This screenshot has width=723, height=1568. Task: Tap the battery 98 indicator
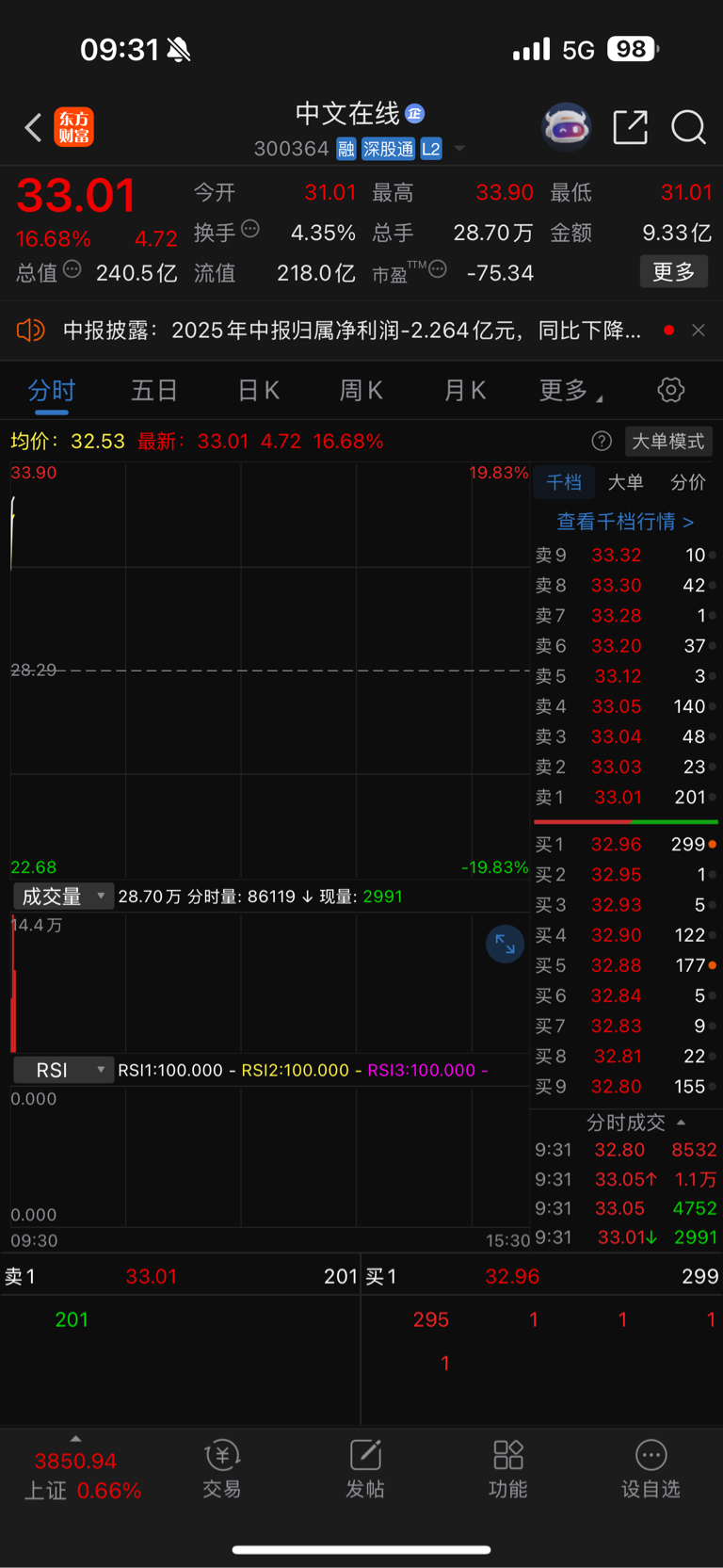click(633, 49)
